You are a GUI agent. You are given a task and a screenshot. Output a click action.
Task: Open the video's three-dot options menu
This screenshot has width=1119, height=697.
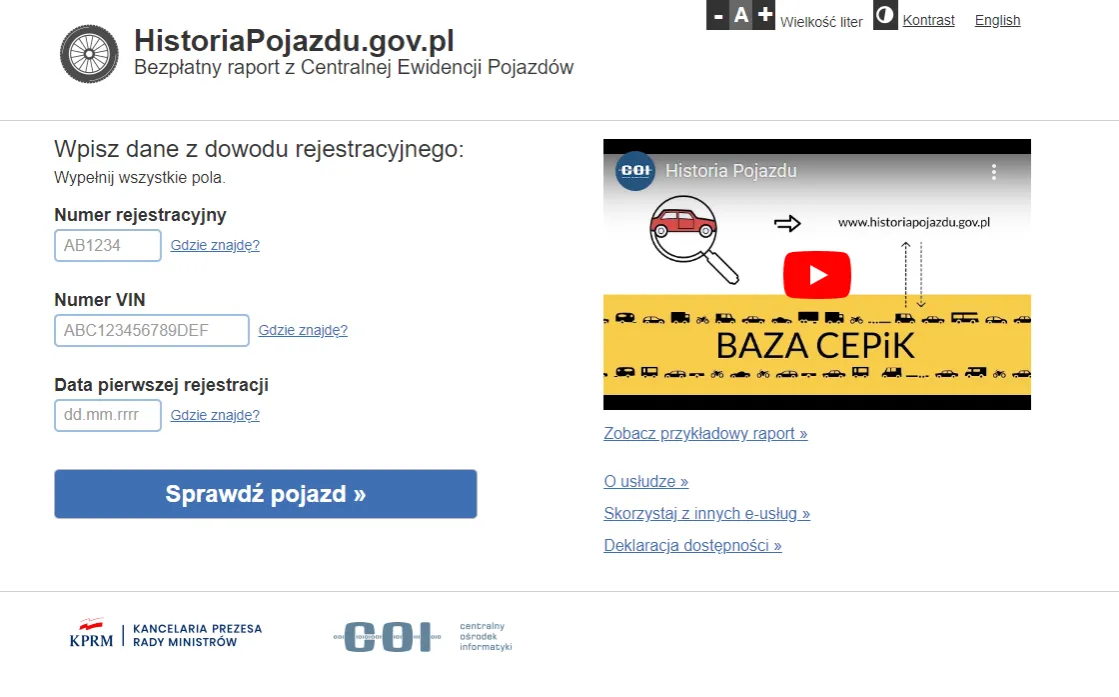pyautogui.click(x=993, y=172)
